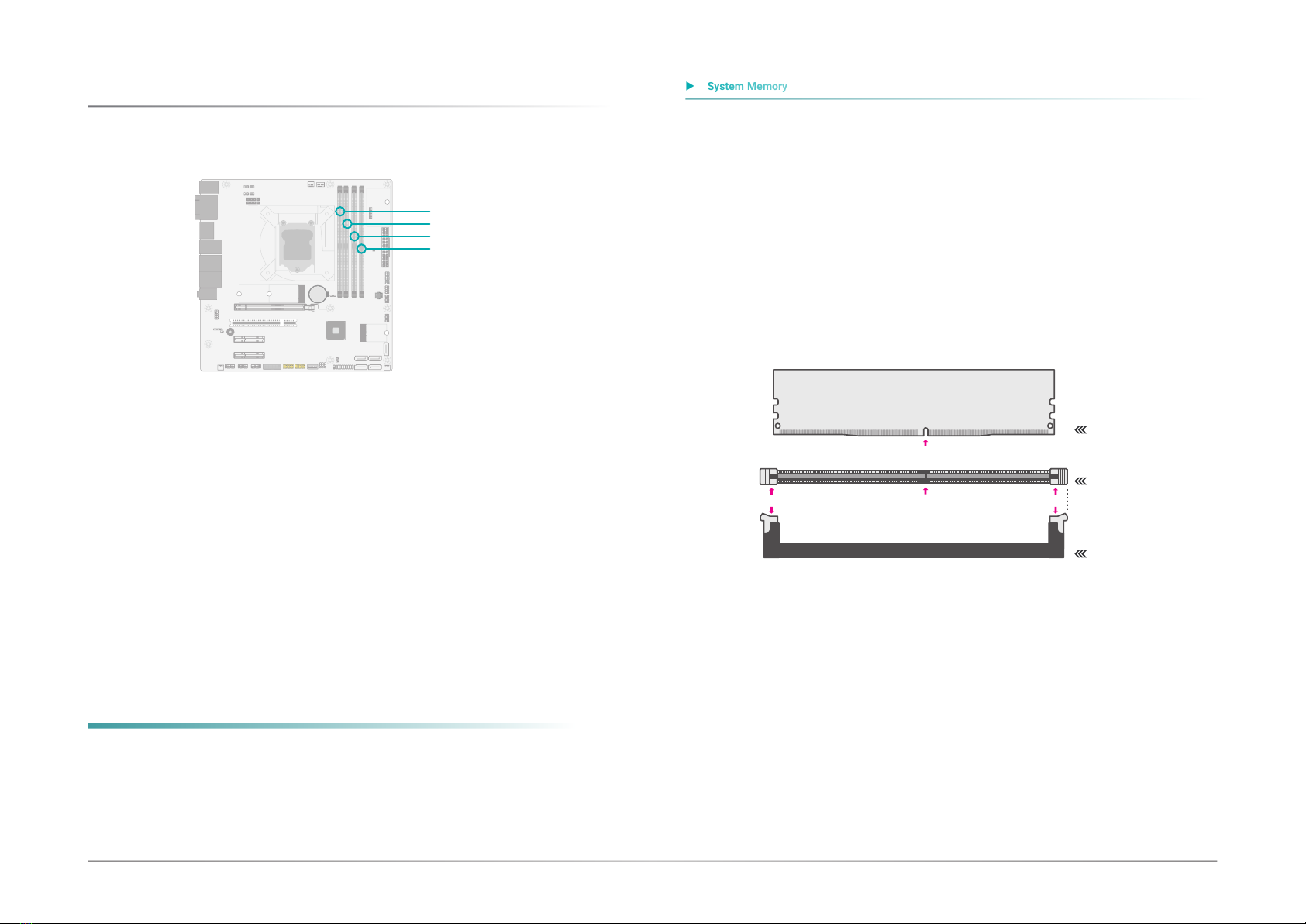
Task: Click the triangle bullet before System Memory
Action: [x=690, y=86]
